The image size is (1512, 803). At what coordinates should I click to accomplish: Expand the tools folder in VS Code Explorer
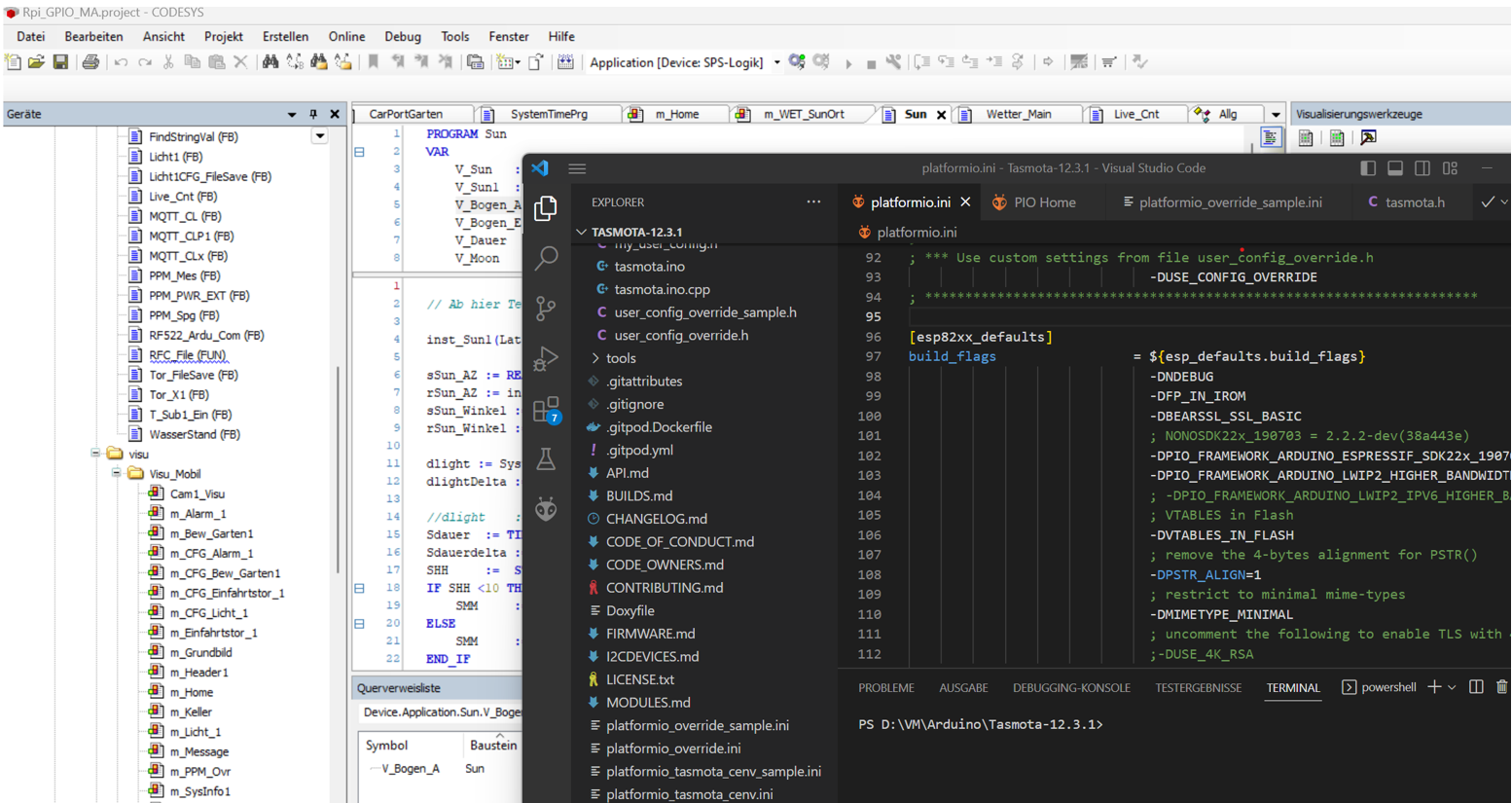[594, 358]
